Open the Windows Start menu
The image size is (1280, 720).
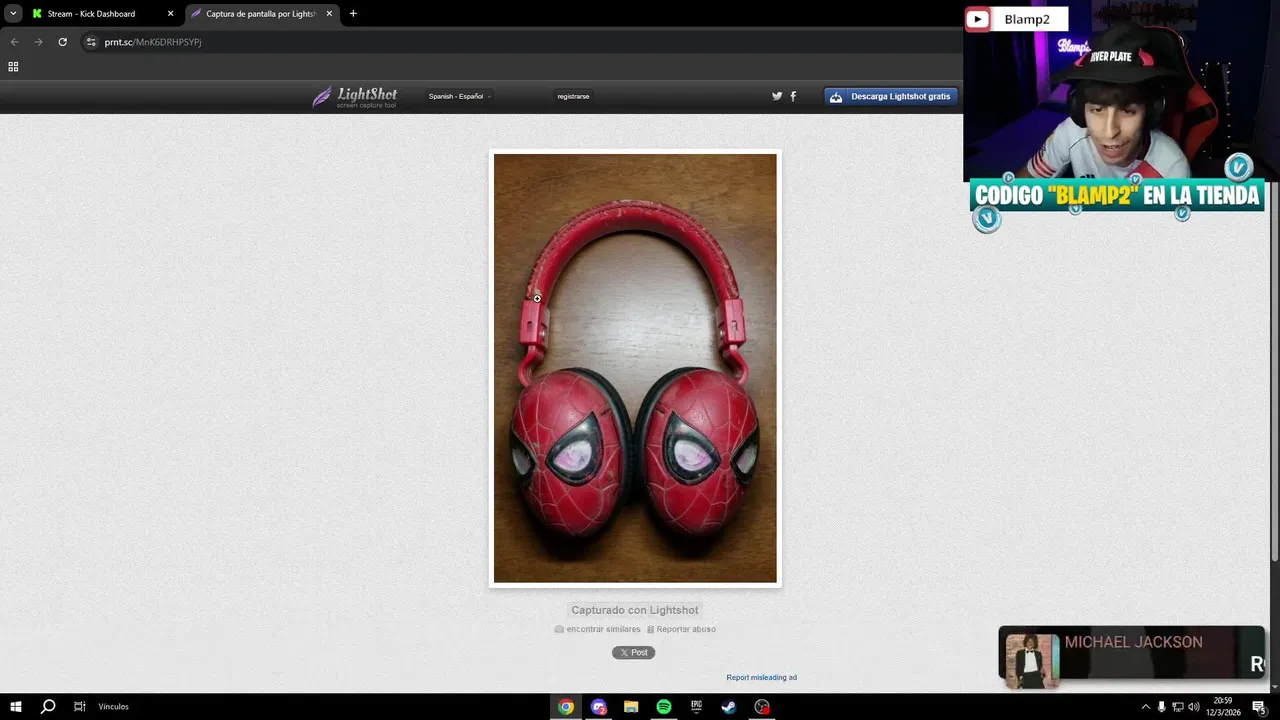[x=16, y=707]
